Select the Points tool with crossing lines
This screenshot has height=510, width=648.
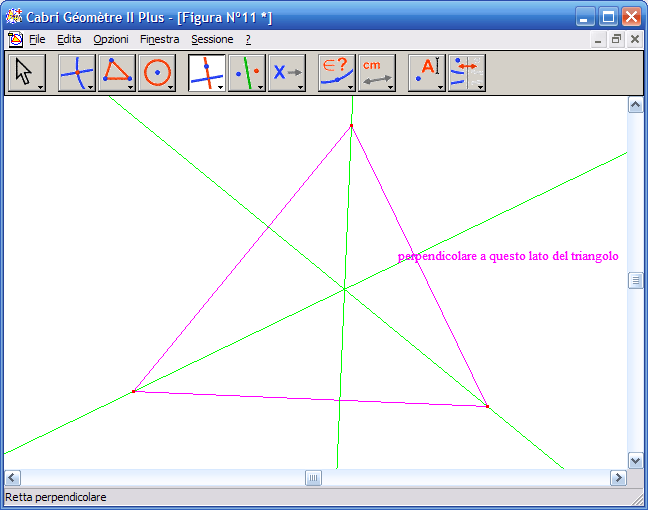pos(77,73)
